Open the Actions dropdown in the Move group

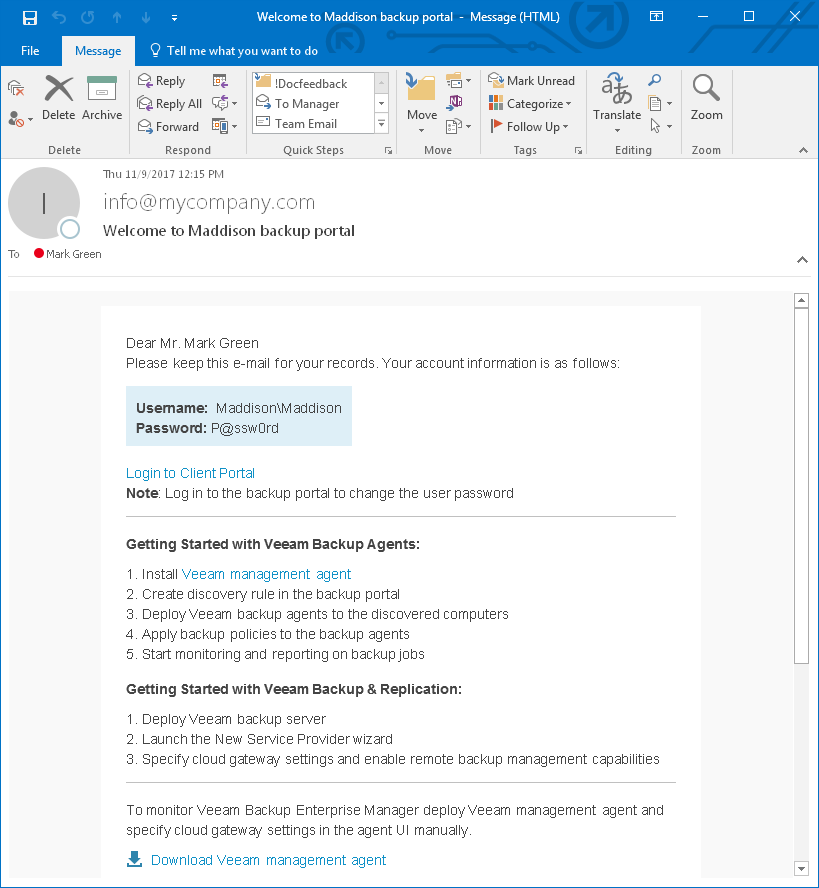[x=458, y=126]
